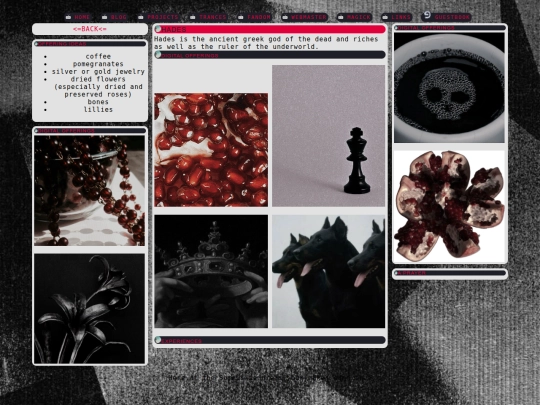The height and width of the screenshot is (405, 540).
Task: Click the swirl icon beside Guestbook
Action: point(427,15)
